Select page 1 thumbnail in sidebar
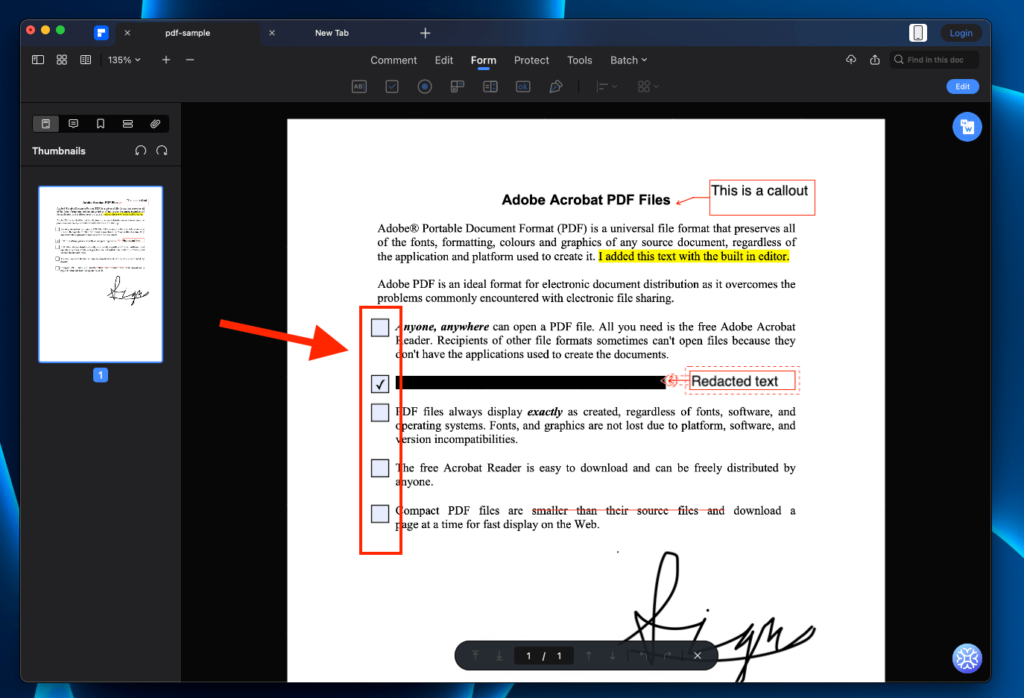1024x698 pixels. [101, 274]
